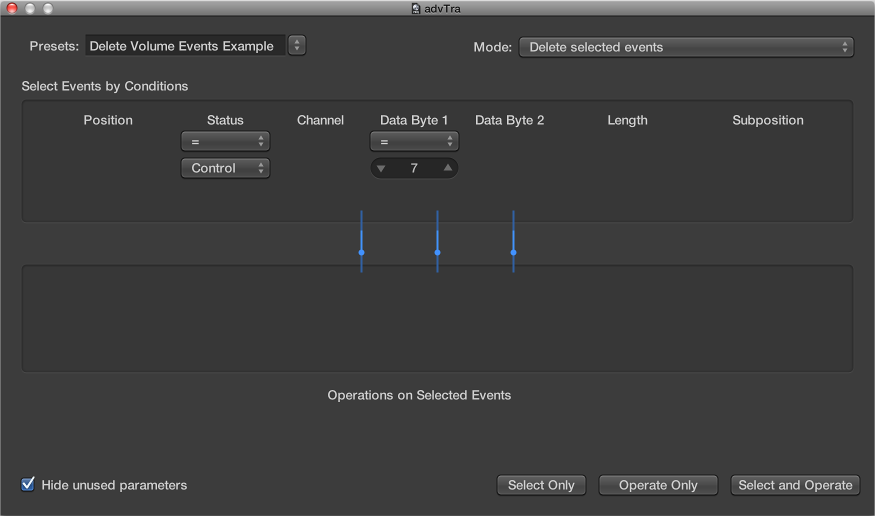This screenshot has height=516, width=876.
Task: Open the Data Byte 1 operator dropdown
Action: [x=414, y=142]
